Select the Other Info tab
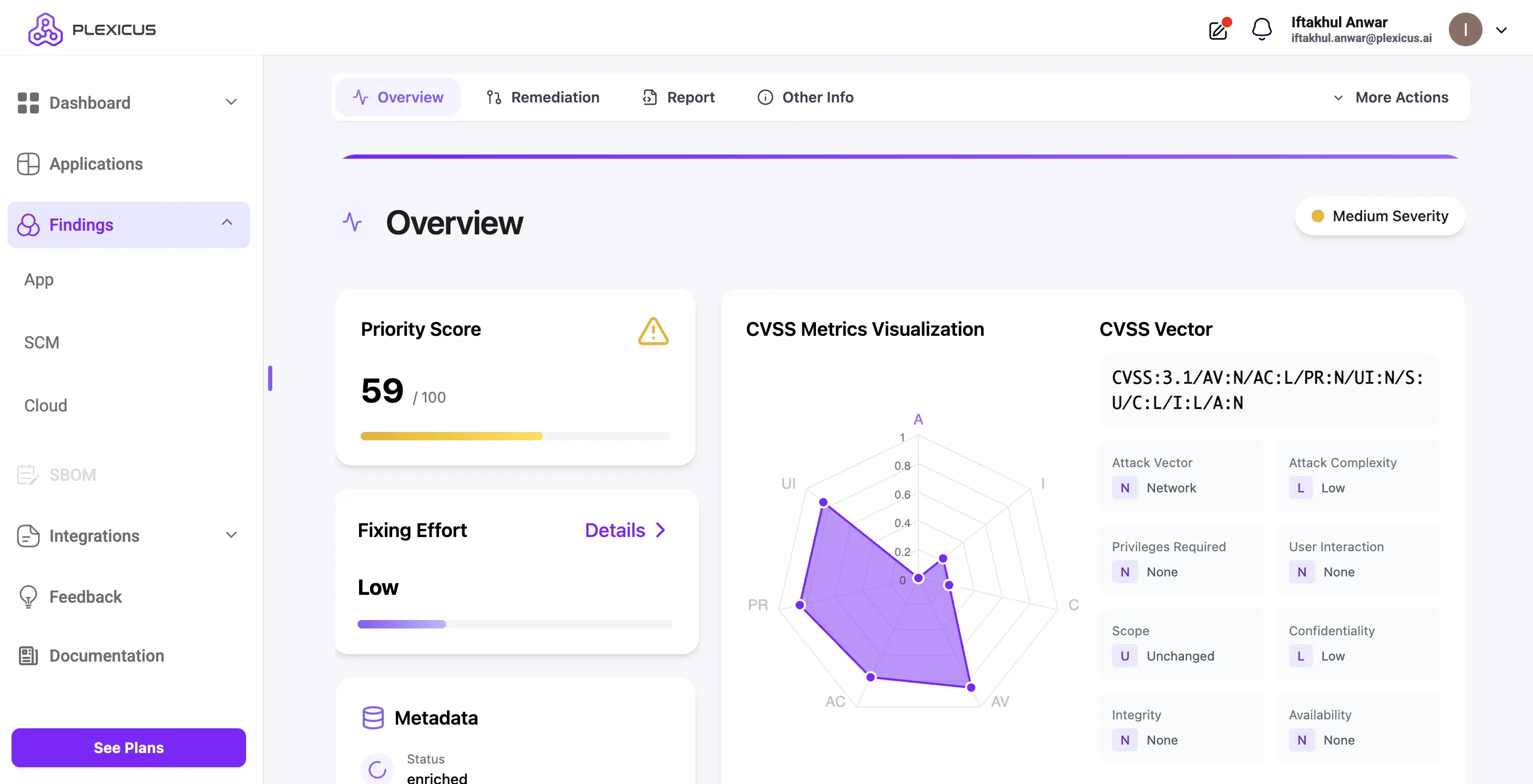 coord(804,97)
